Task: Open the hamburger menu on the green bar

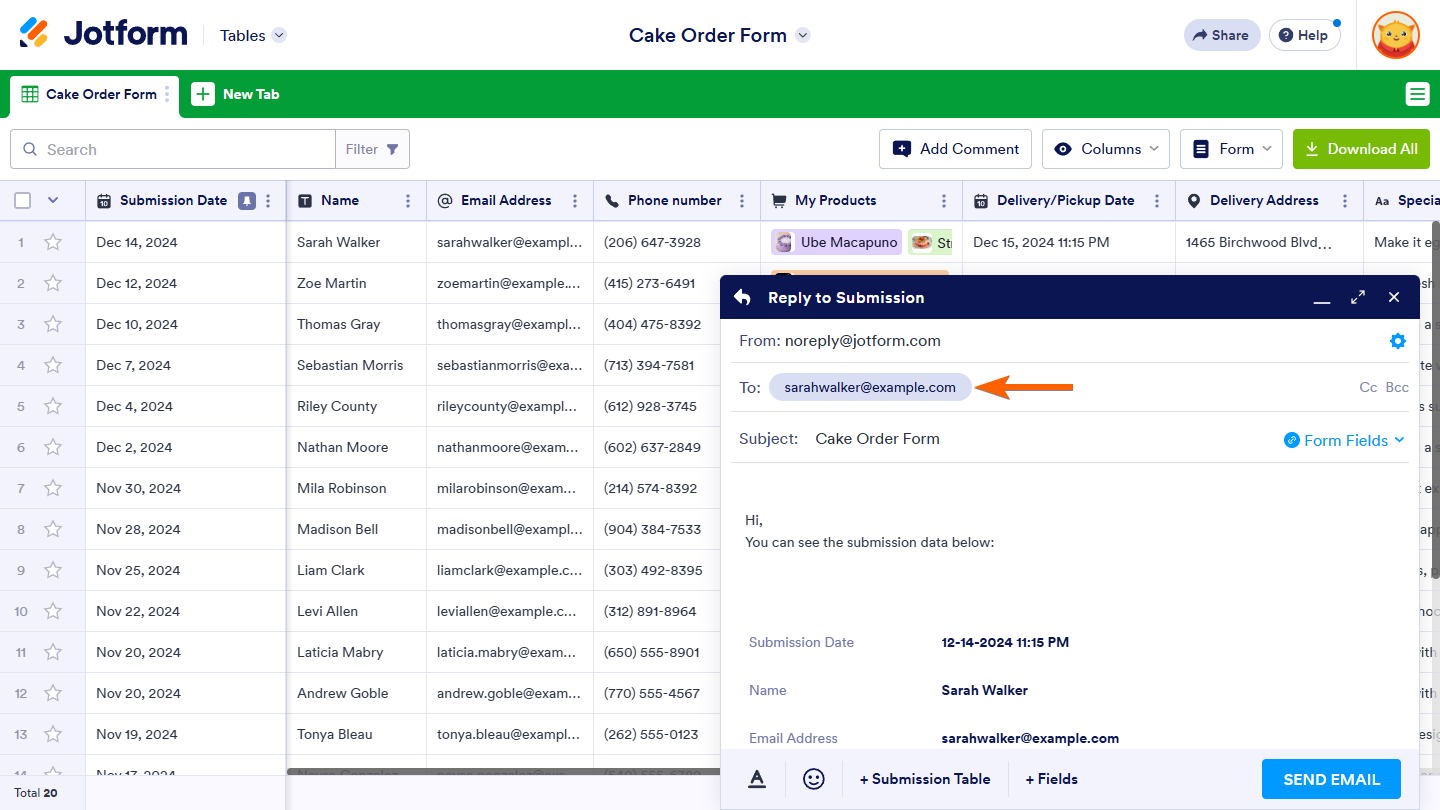Action: pos(1417,94)
